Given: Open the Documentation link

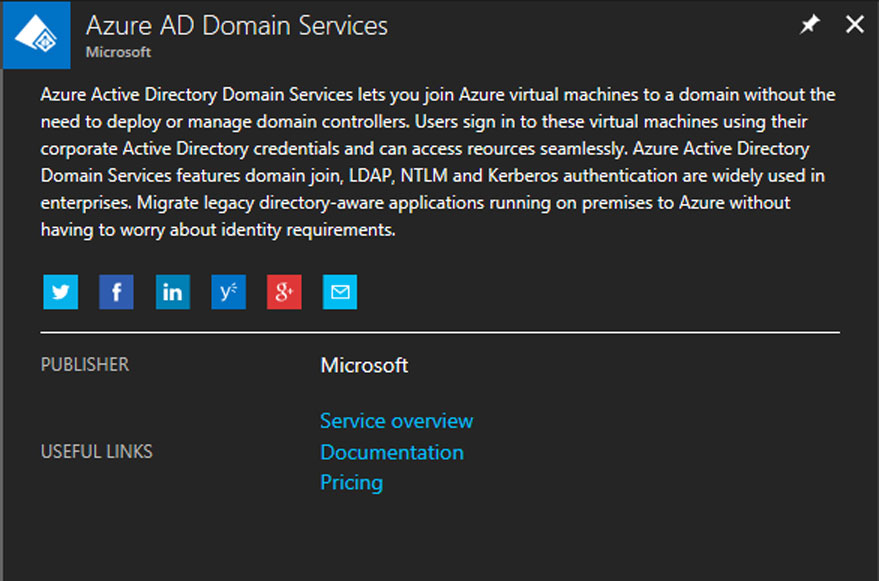Looking at the screenshot, I should coord(392,452).
